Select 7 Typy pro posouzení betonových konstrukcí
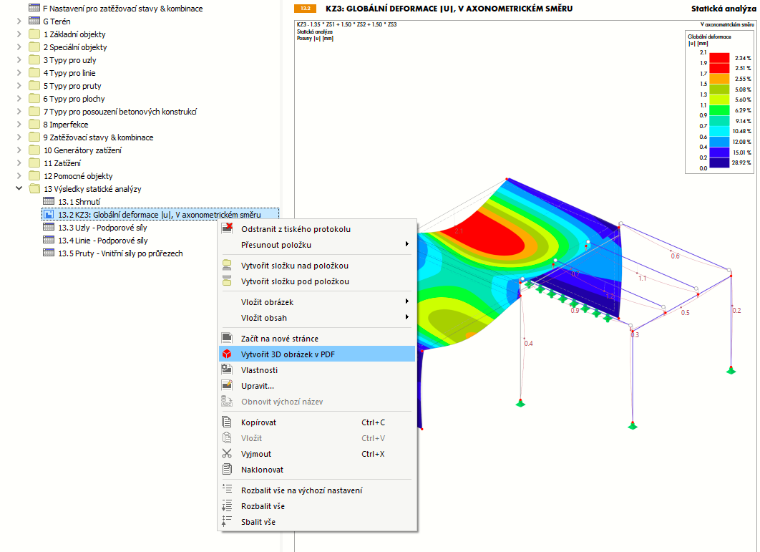The width and height of the screenshot is (760, 552). point(120,111)
